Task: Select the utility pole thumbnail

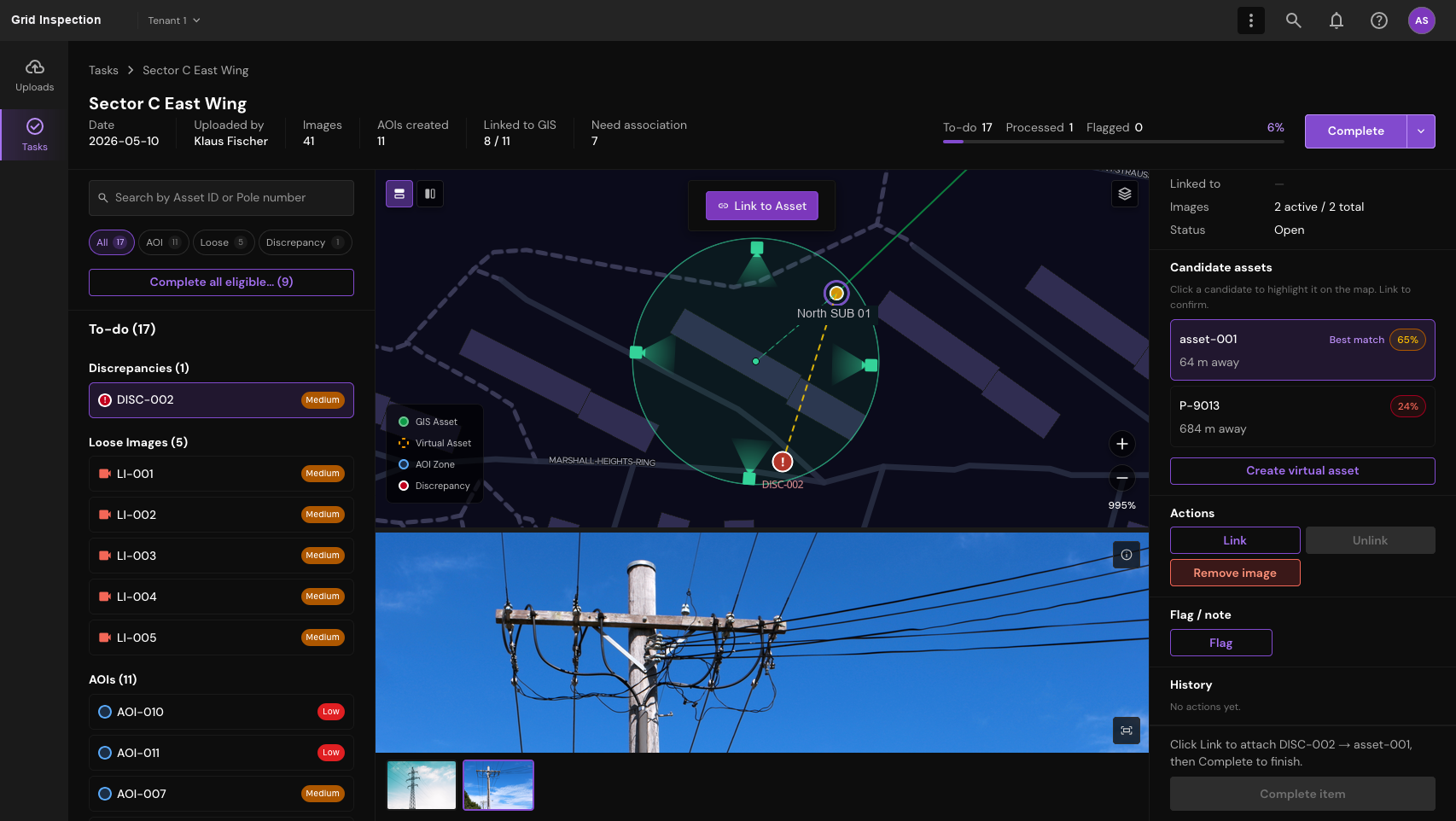Action: [x=498, y=785]
